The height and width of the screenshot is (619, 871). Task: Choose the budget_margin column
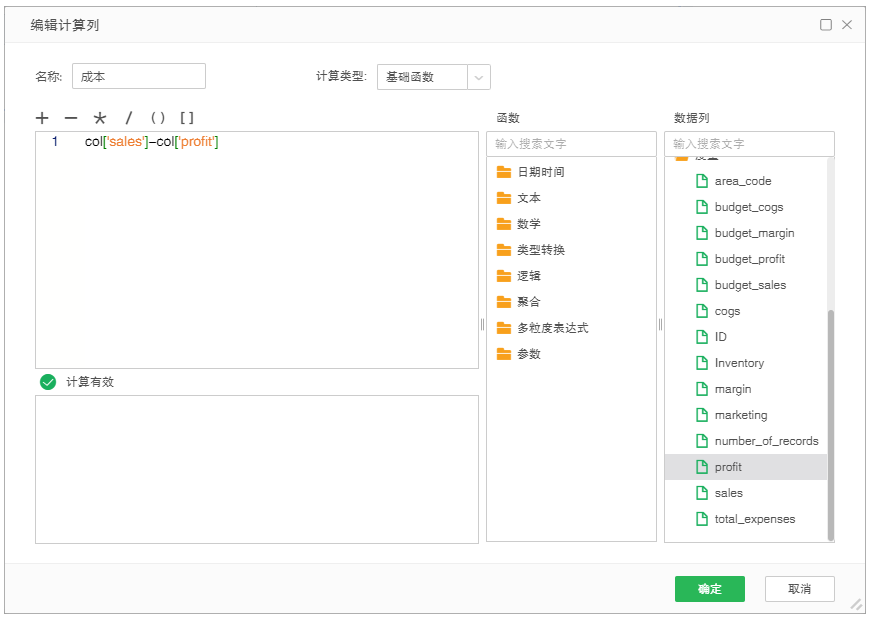tap(754, 233)
